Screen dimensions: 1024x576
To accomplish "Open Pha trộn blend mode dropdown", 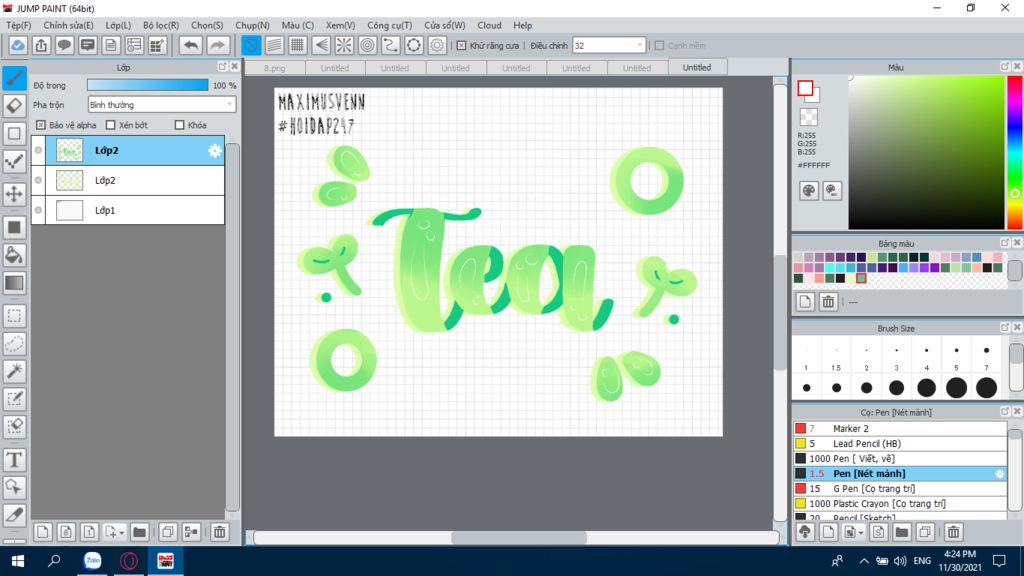I will pyautogui.click(x=161, y=104).
